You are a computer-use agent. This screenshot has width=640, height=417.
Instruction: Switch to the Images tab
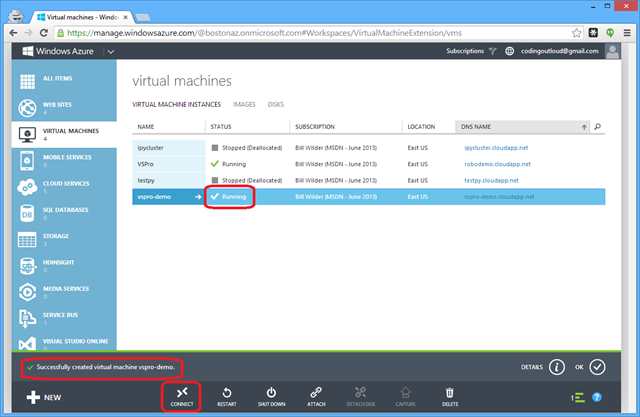click(244, 103)
